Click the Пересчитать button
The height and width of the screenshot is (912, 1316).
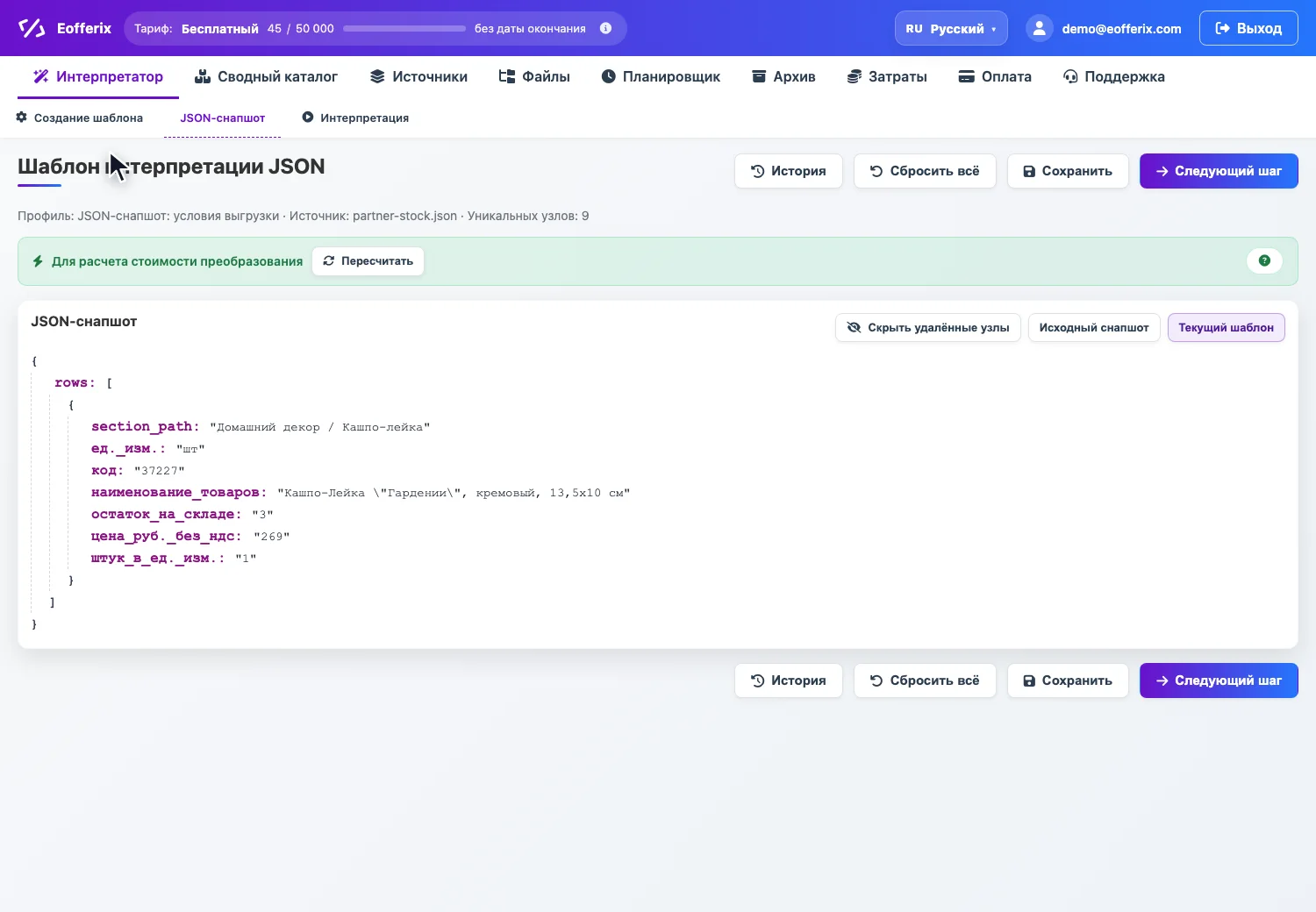(368, 261)
